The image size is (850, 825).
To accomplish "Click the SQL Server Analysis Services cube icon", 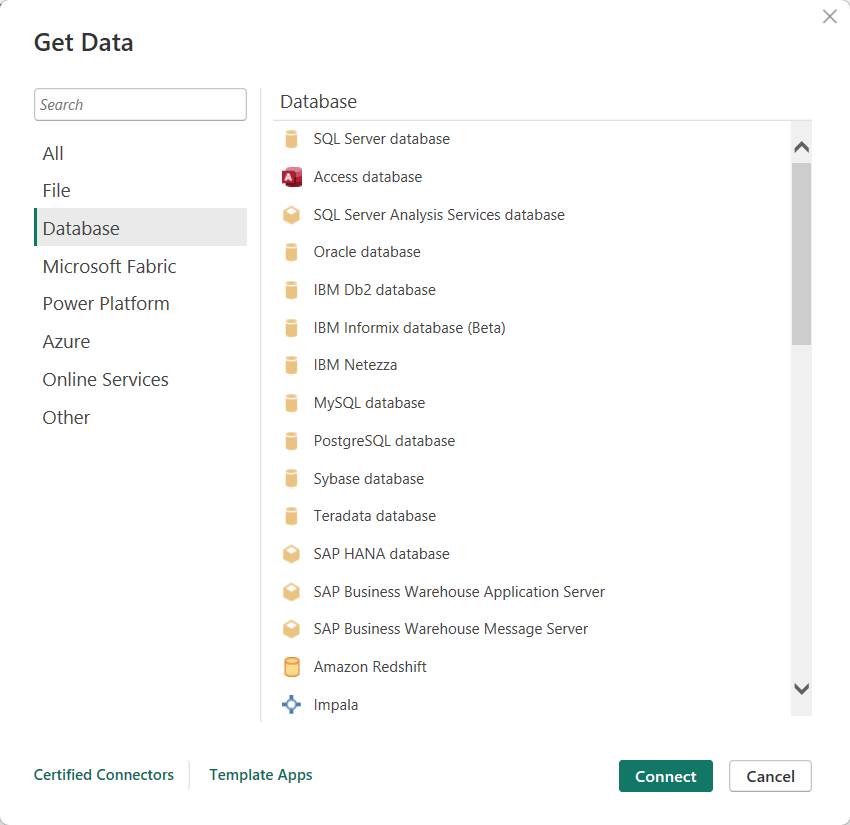I will tap(291, 215).
